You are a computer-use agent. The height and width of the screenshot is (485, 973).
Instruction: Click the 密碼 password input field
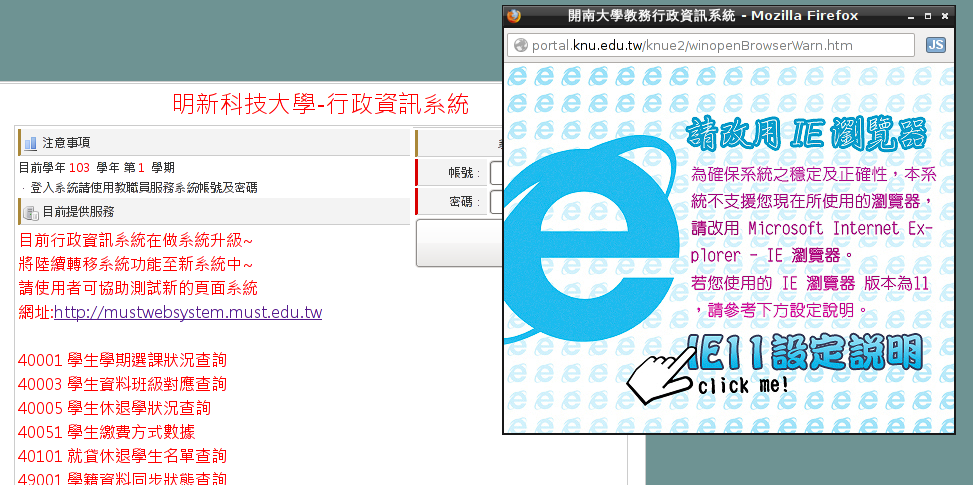pos(496,202)
